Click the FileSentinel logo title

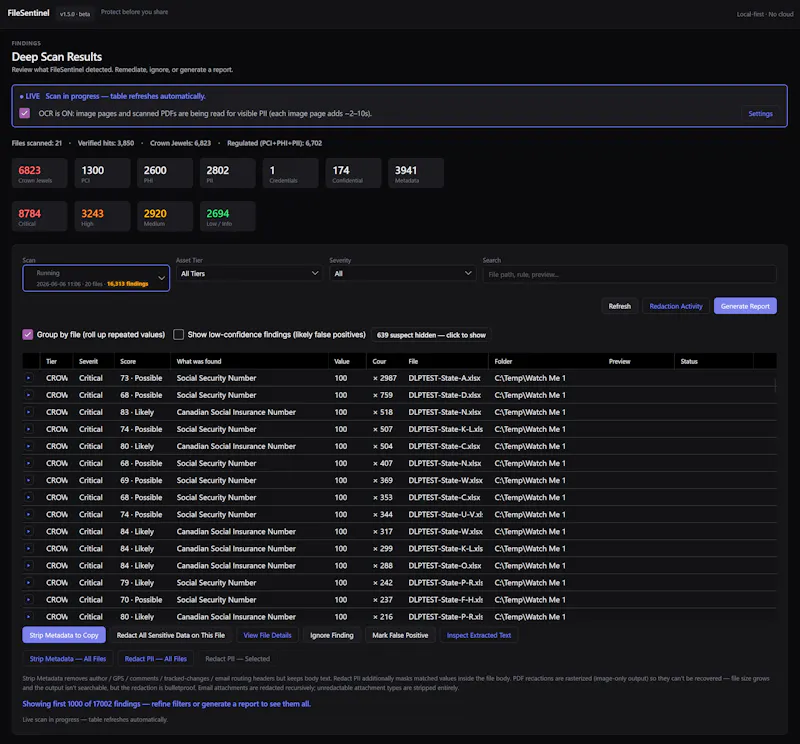[x=29, y=13]
